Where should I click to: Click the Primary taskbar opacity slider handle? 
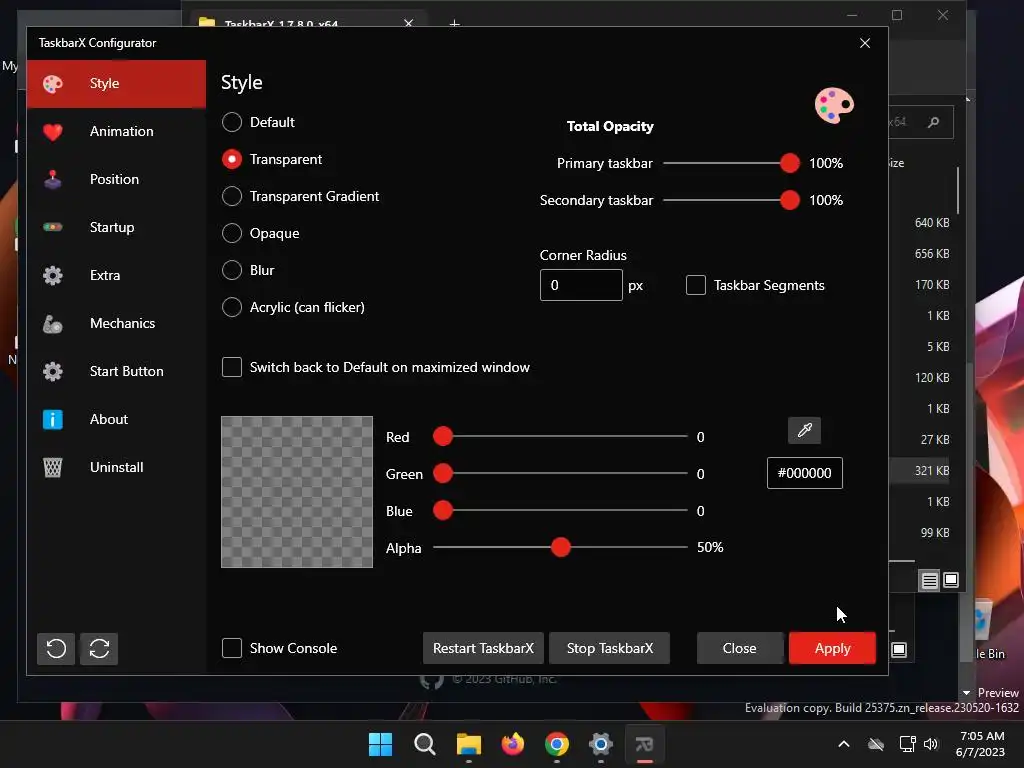pyautogui.click(x=790, y=163)
